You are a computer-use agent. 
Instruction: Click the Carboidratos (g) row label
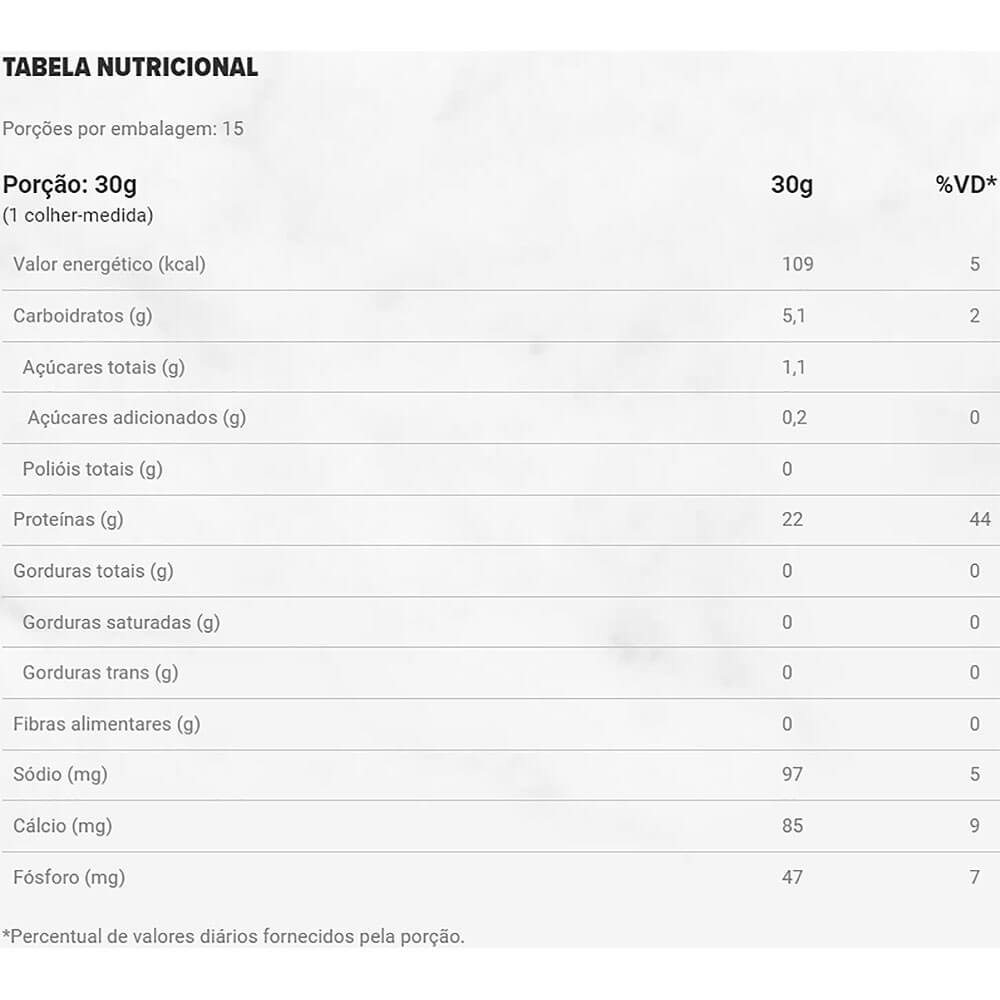click(83, 316)
